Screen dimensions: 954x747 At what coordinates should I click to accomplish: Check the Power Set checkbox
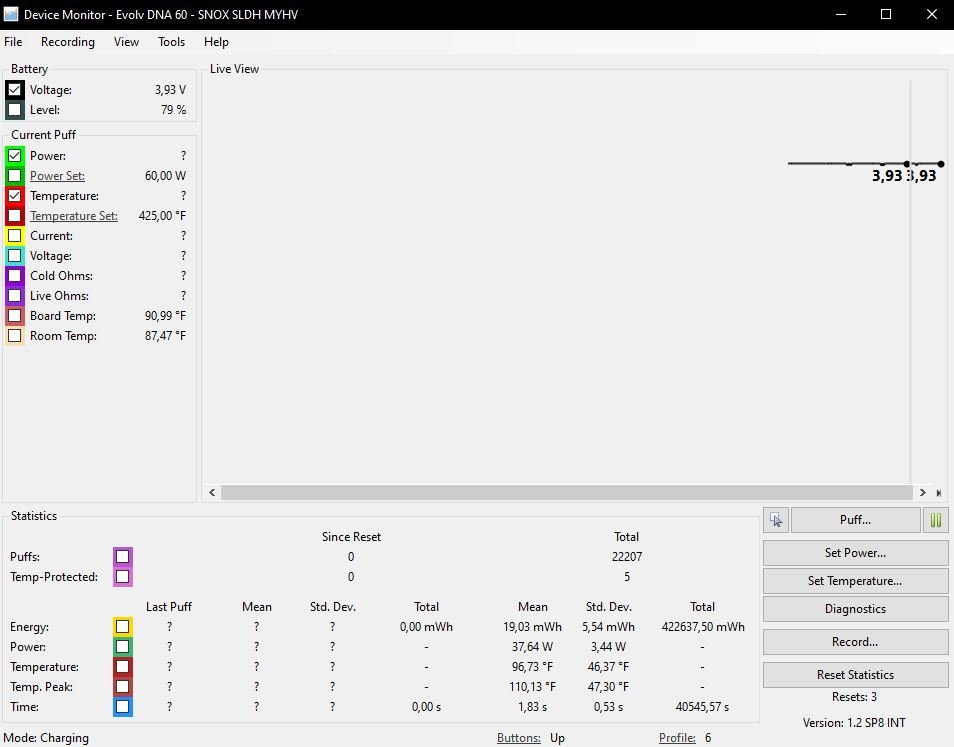15,176
